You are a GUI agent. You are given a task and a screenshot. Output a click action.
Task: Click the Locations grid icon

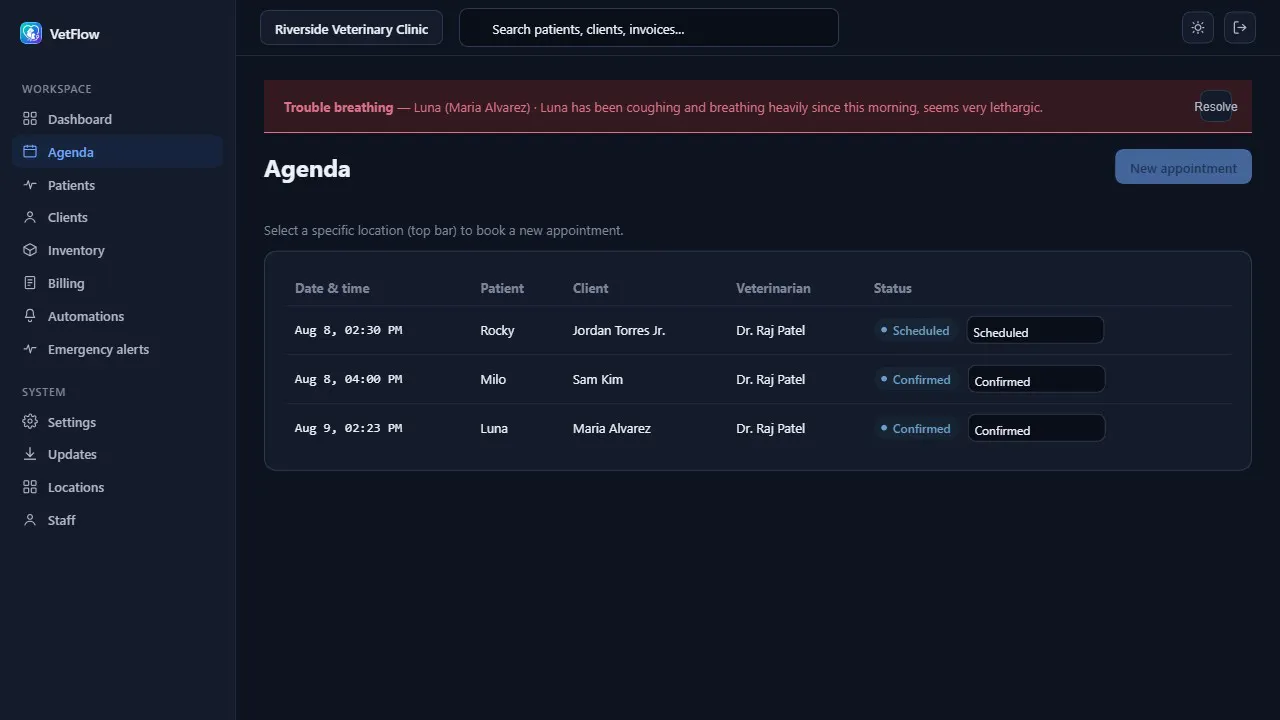[30, 487]
